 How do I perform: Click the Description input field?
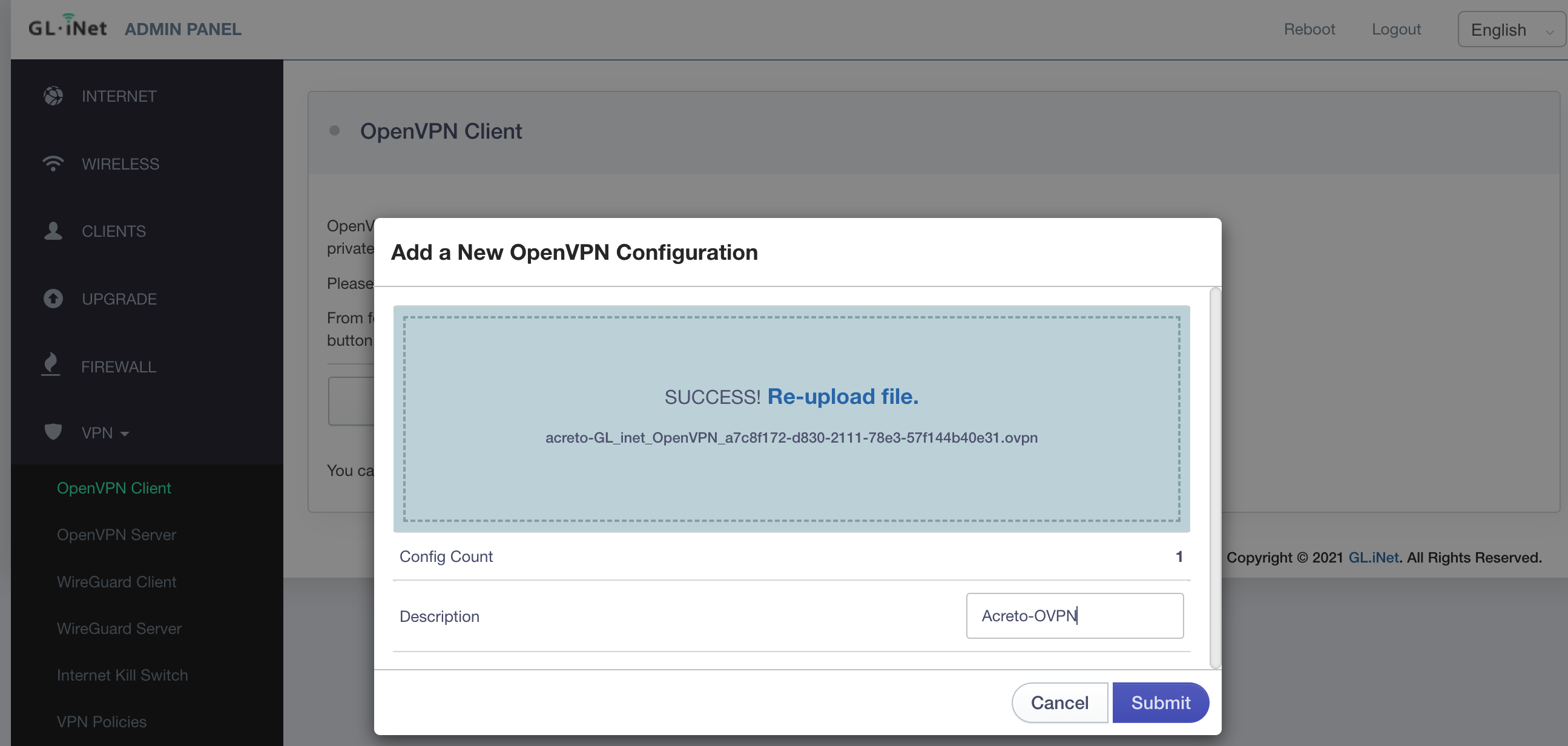point(1075,616)
